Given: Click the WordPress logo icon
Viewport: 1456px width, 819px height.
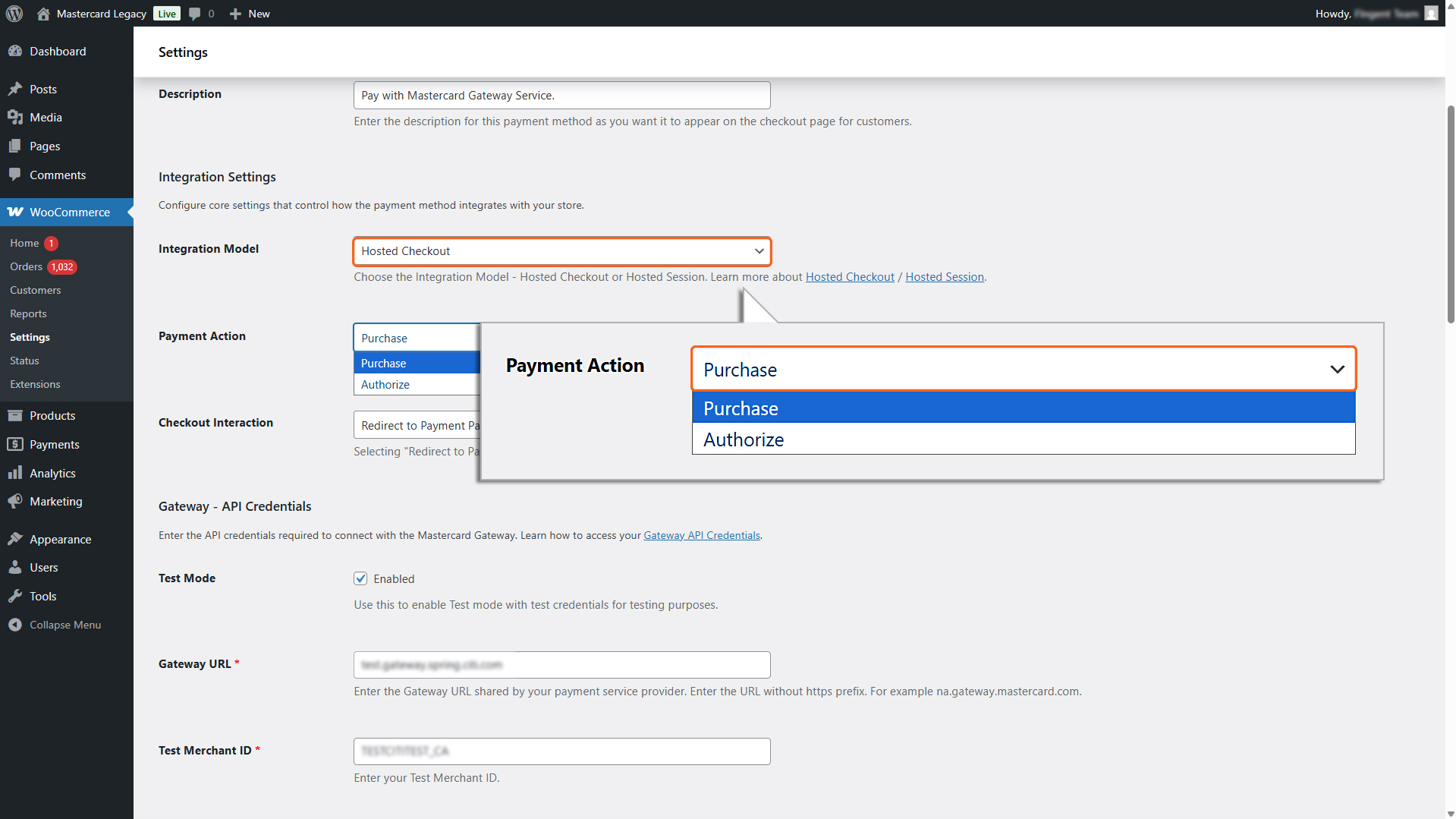Looking at the screenshot, I should [x=14, y=14].
